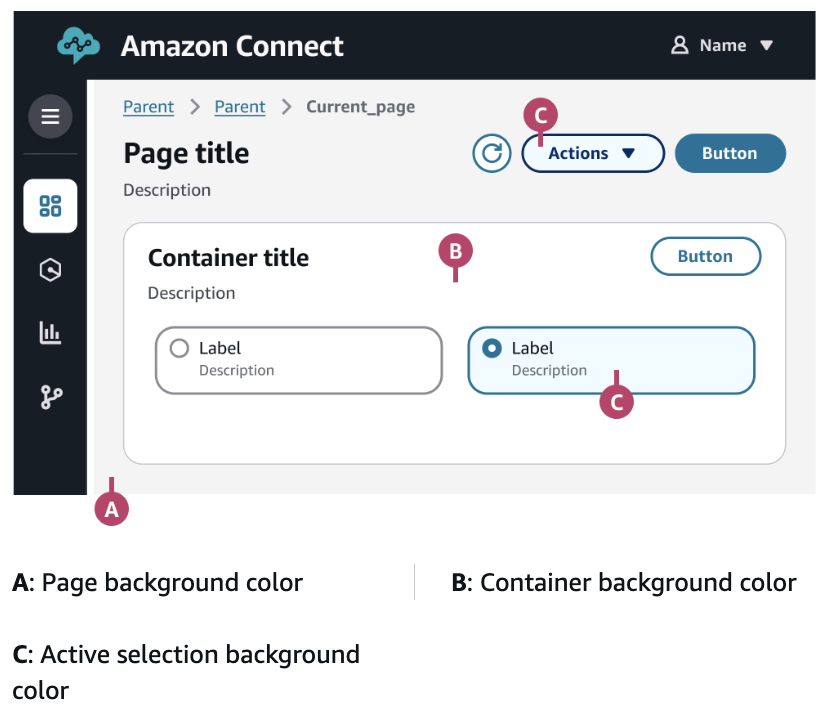
Task: Navigate to second Parent breadcrumb link
Action: (x=240, y=107)
